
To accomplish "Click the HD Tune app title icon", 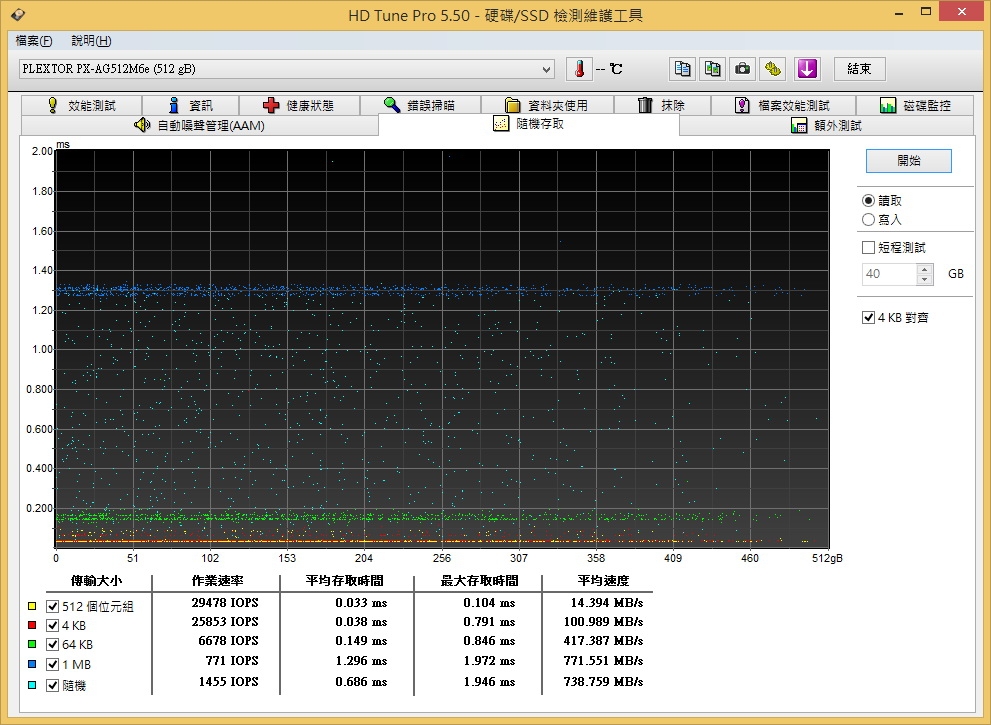I will (18, 15).
